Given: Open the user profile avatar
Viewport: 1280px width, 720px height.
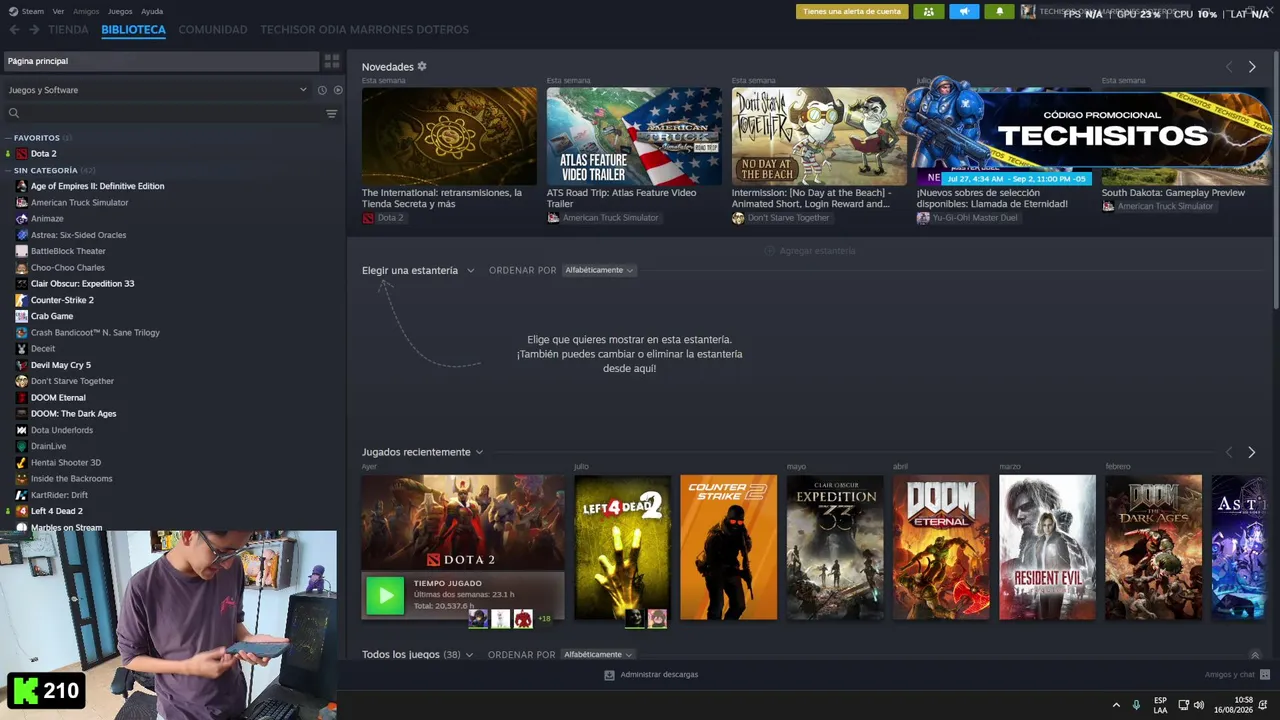Looking at the screenshot, I should point(1028,12).
